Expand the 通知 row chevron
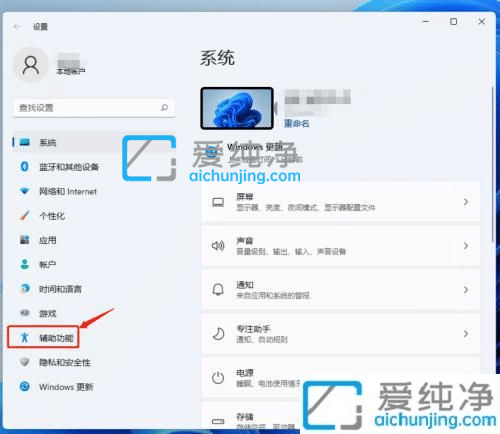This screenshot has width=500, height=434. point(466,290)
